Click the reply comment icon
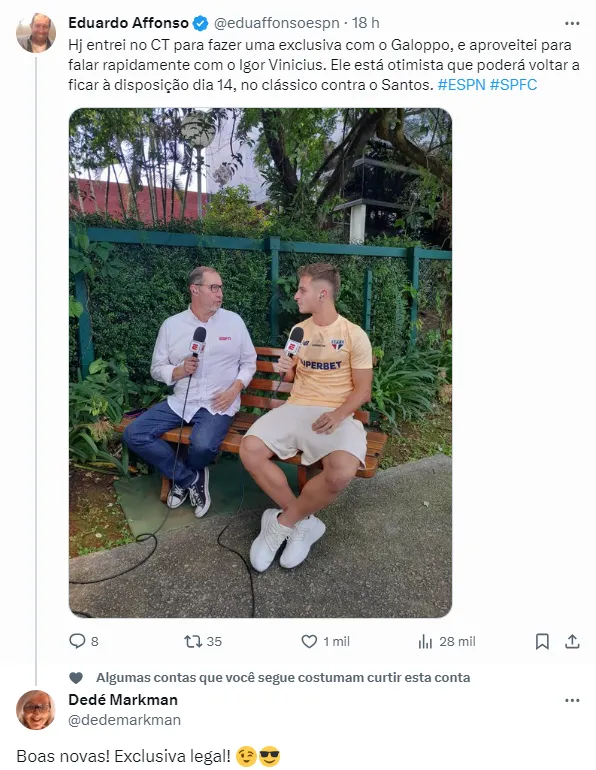The width and height of the screenshot is (596, 770). coord(77,641)
